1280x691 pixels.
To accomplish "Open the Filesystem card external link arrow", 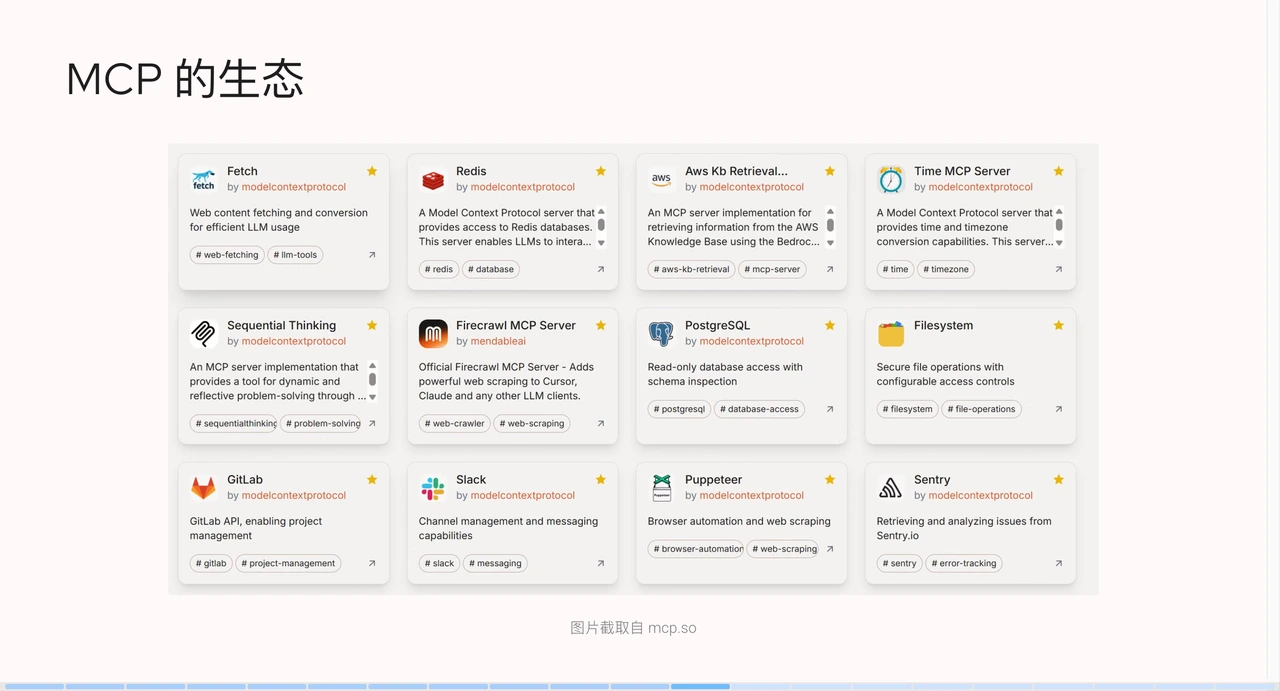I will [1059, 409].
